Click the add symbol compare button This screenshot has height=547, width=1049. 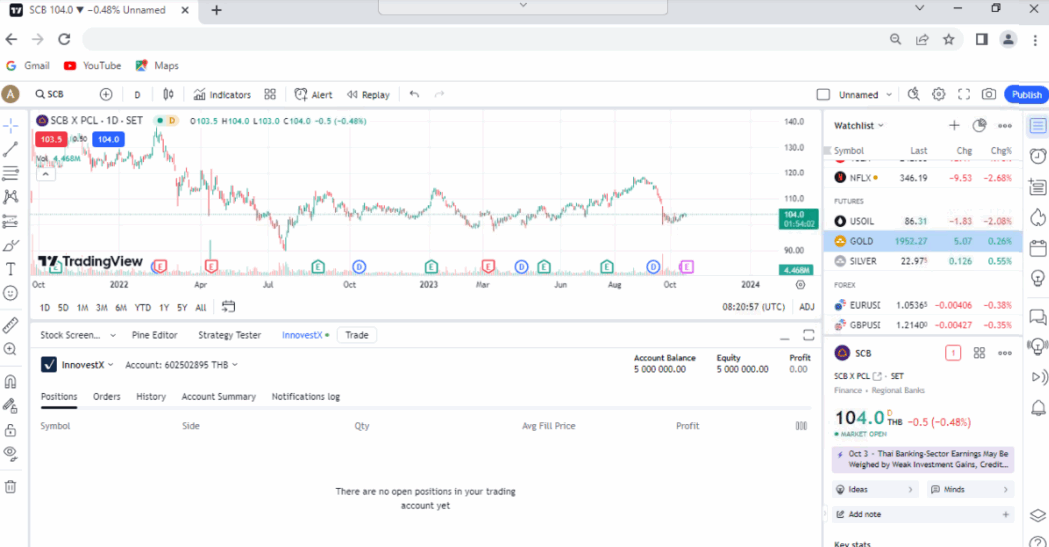tap(106, 94)
